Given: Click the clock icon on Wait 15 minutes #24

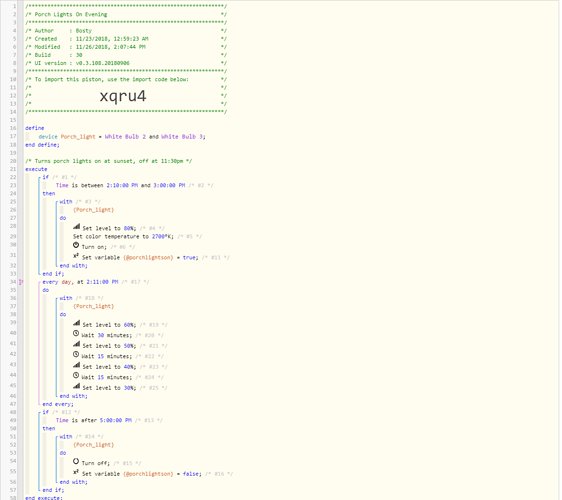Looking at the screenshot, I should (x=76, y=376).
